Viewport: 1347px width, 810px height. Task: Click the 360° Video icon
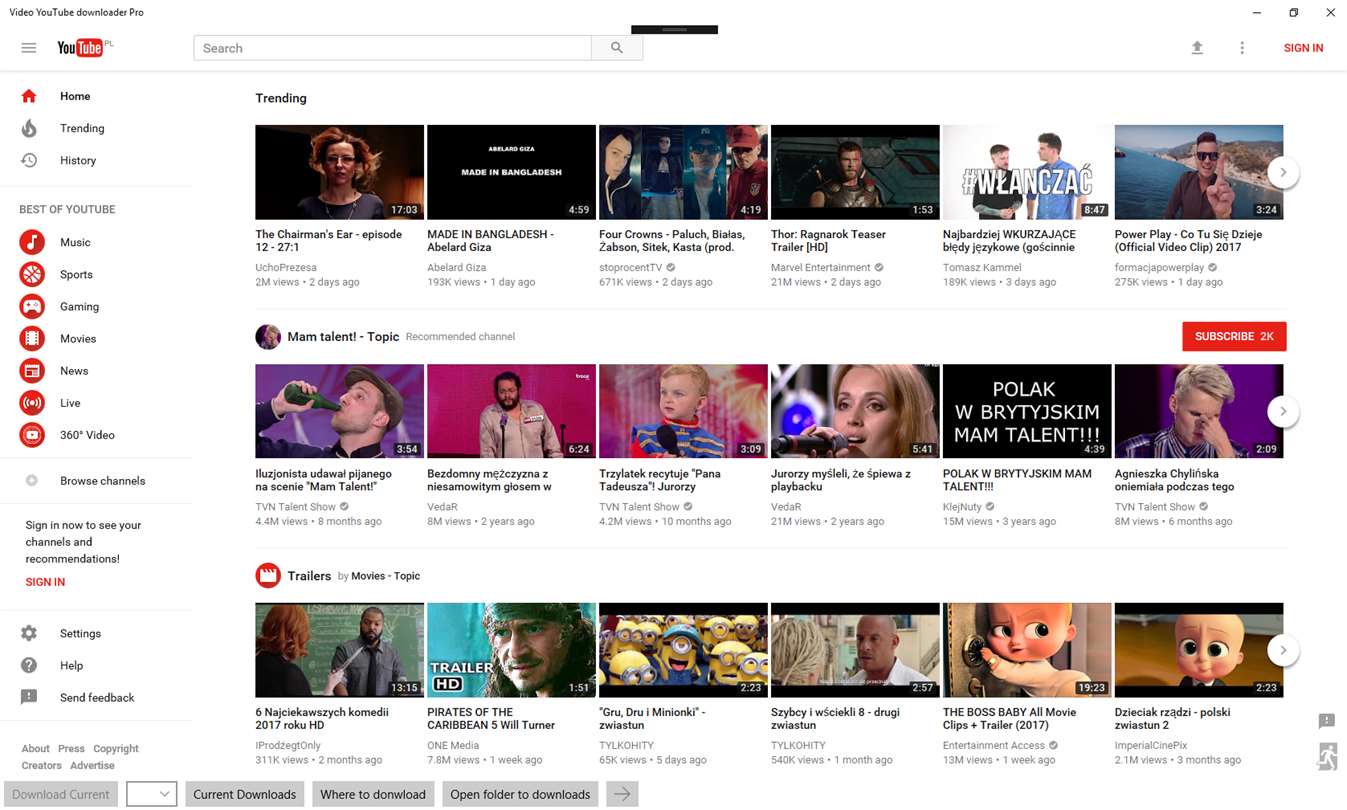[33, 435]
